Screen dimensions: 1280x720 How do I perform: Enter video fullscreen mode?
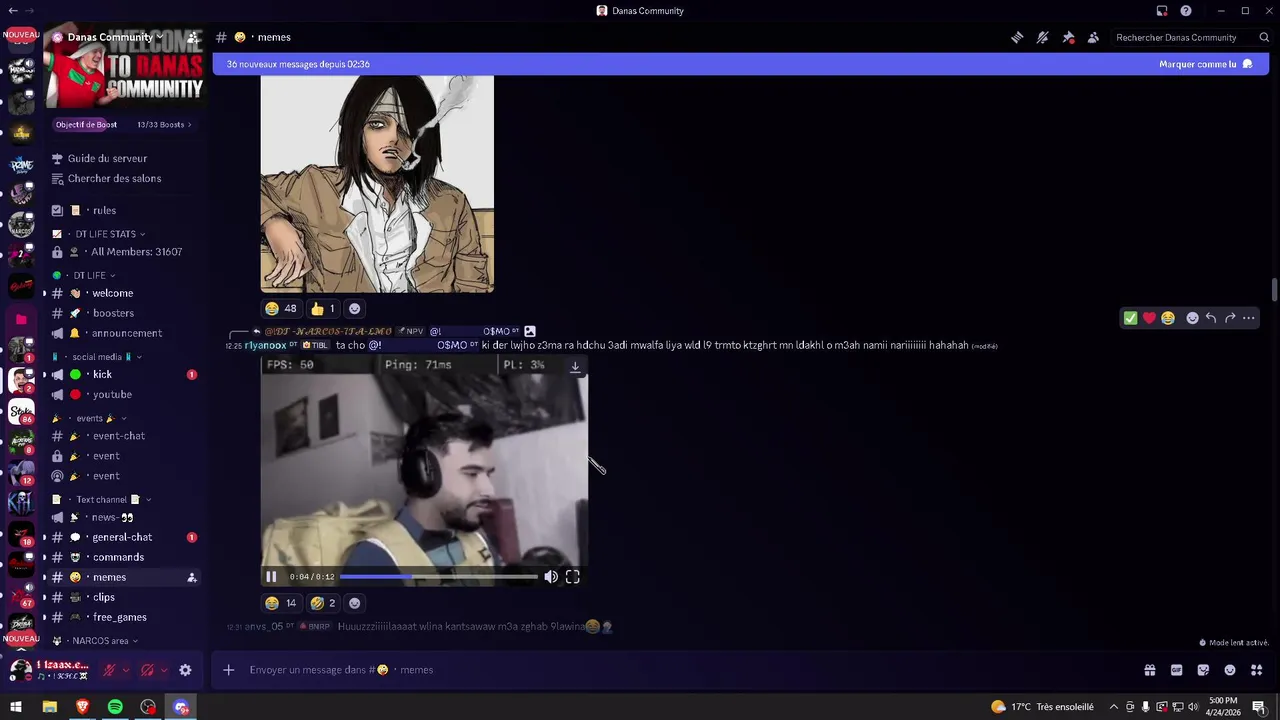[x=573, y=577]
